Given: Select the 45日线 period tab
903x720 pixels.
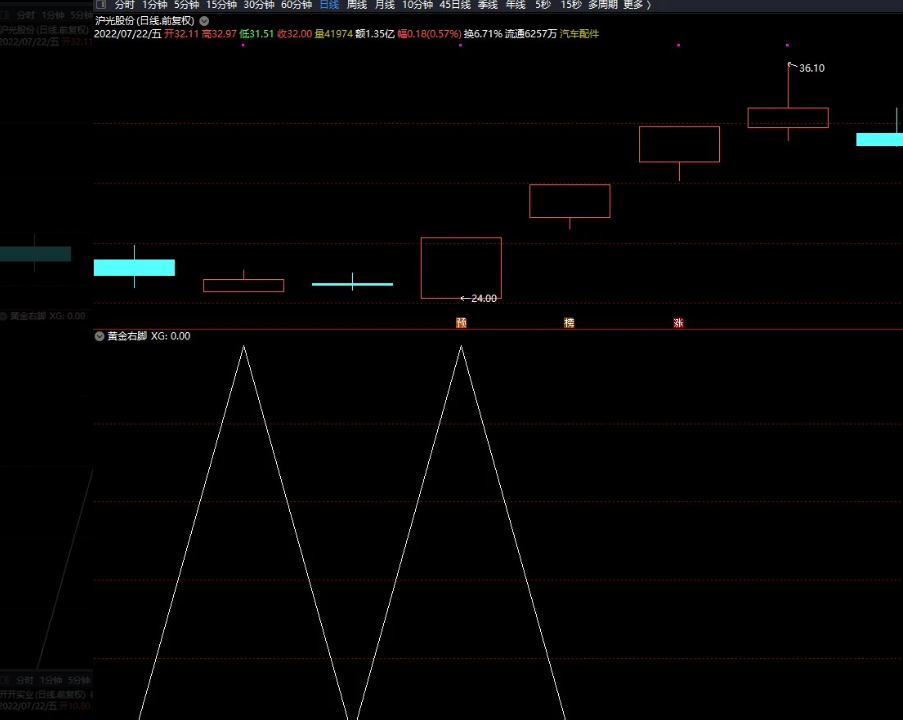Looking at the screenshot, I should click(455, 5).
